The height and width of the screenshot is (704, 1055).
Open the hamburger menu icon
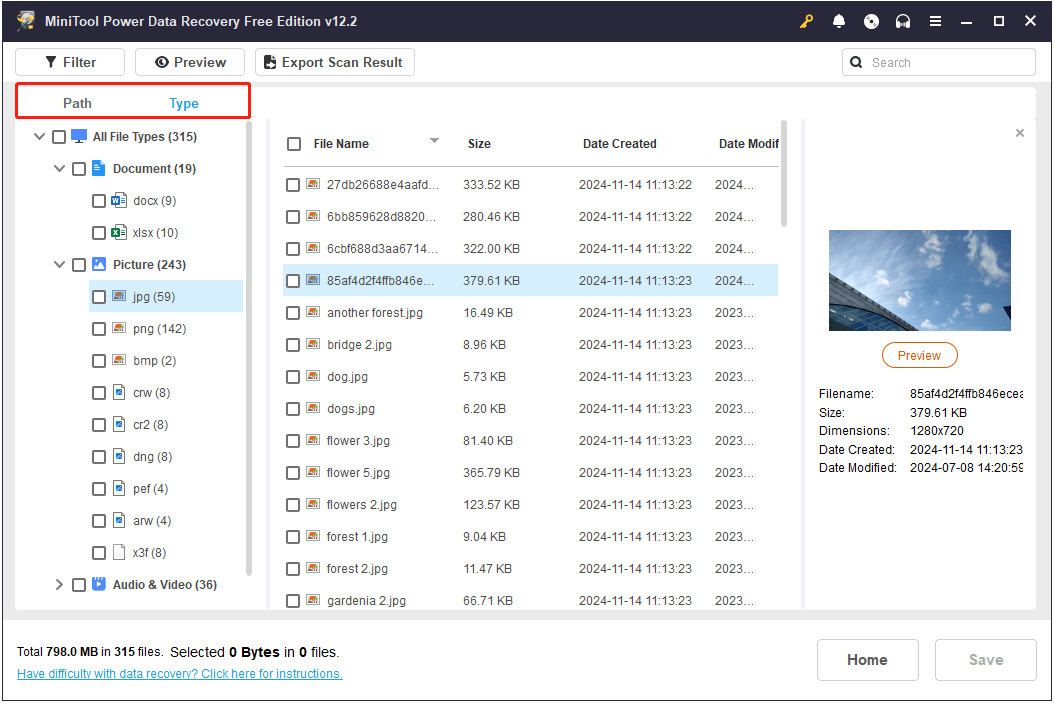point(935,22)
